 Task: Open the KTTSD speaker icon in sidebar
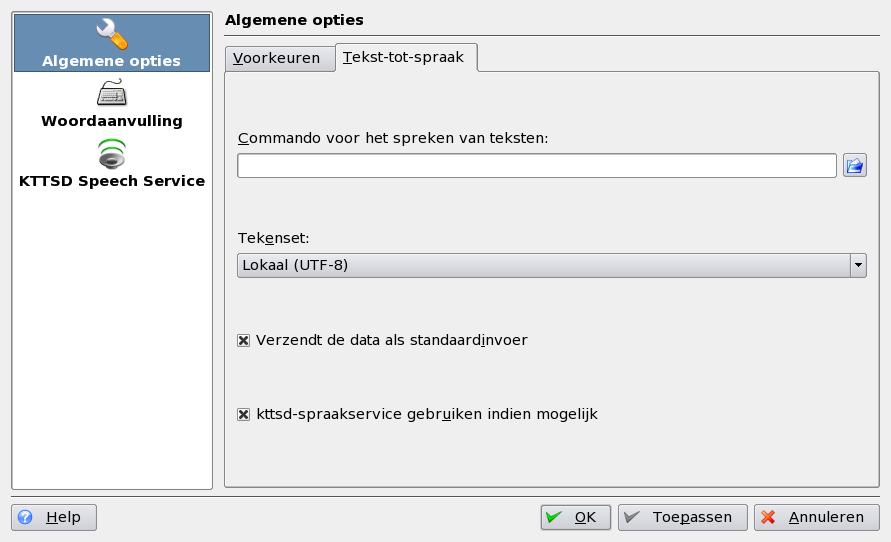click(x=111, y=154)
